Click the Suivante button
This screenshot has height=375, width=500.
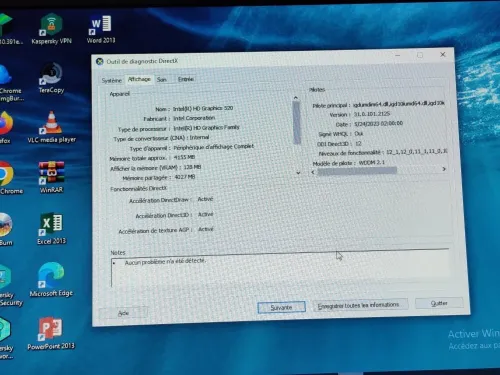click(x=281, y=307)
